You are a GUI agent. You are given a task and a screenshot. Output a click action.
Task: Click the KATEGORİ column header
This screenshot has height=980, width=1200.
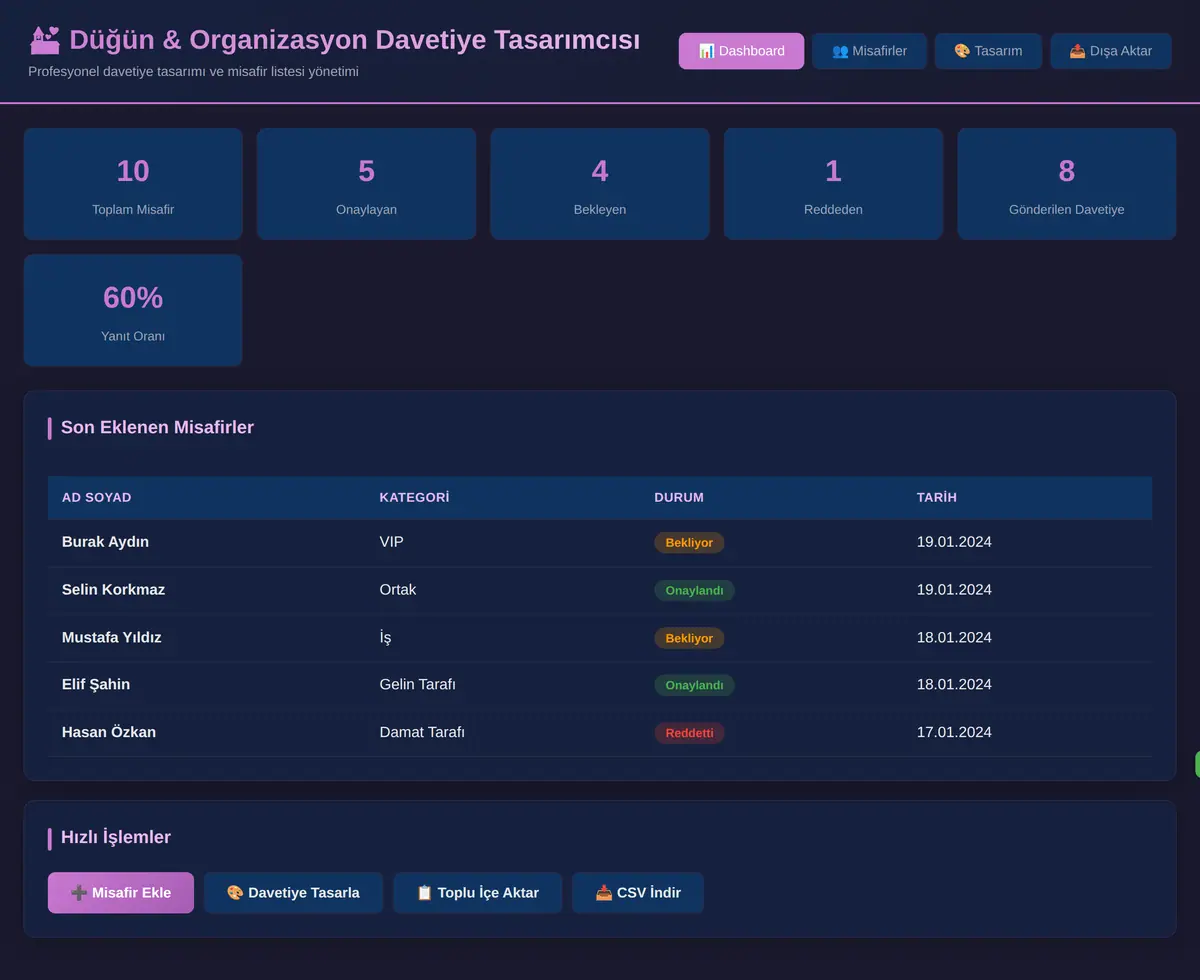tap(414, 498)
